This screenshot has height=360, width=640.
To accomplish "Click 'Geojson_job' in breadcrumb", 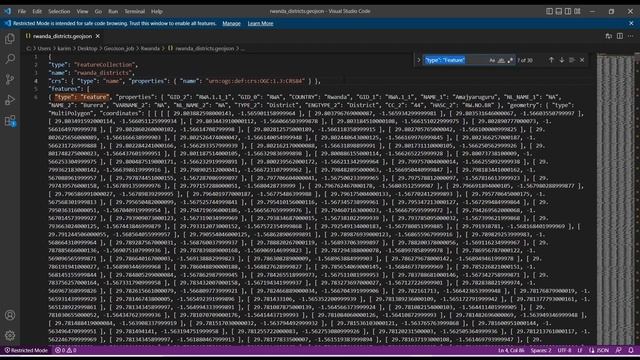I will point(119,48).
